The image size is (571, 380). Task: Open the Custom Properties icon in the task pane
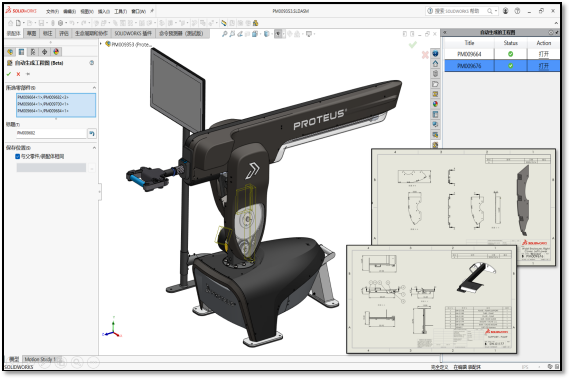coord(435,114)
